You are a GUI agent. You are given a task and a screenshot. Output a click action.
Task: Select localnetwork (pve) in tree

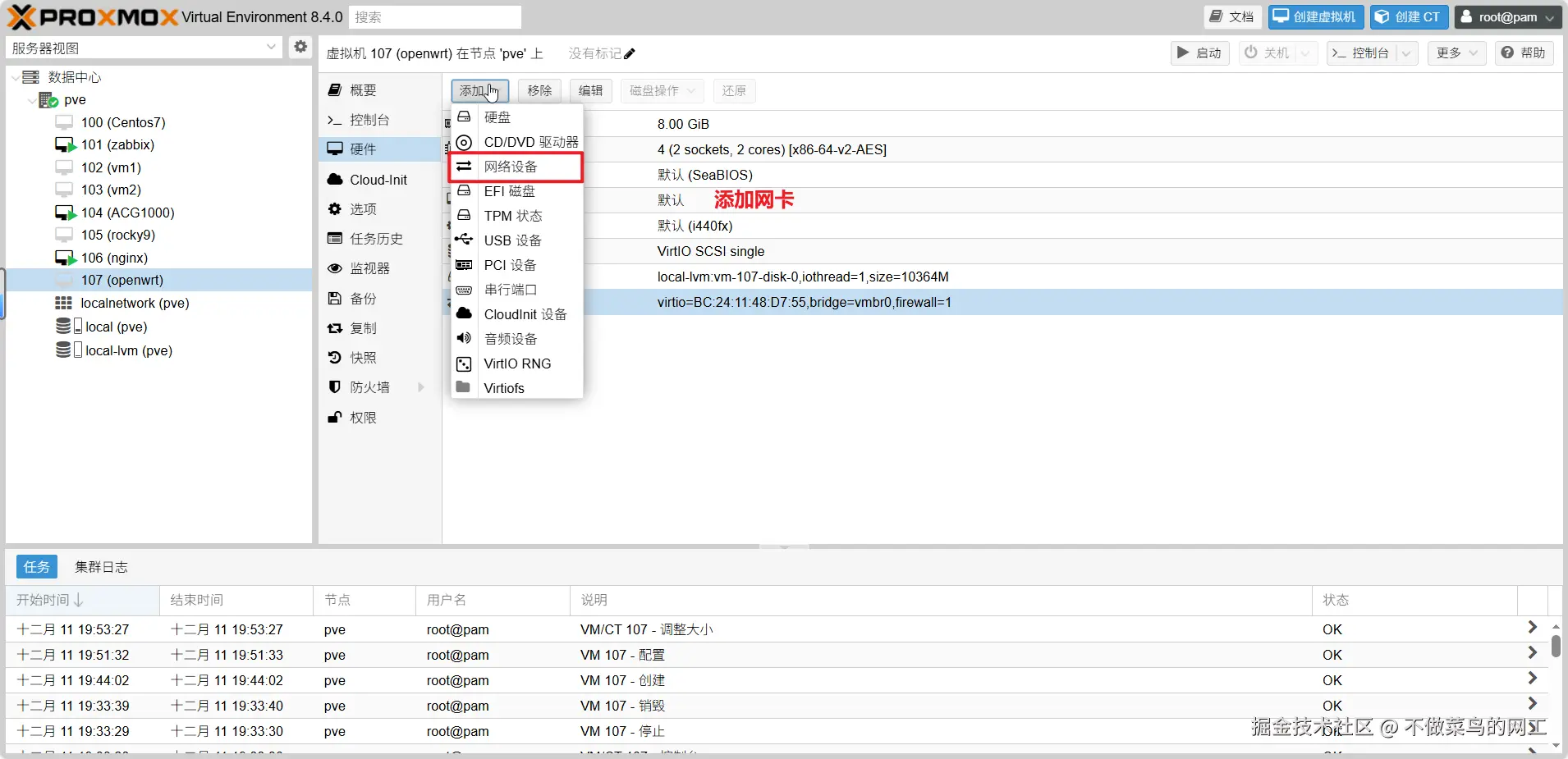(x=135, y=303)
